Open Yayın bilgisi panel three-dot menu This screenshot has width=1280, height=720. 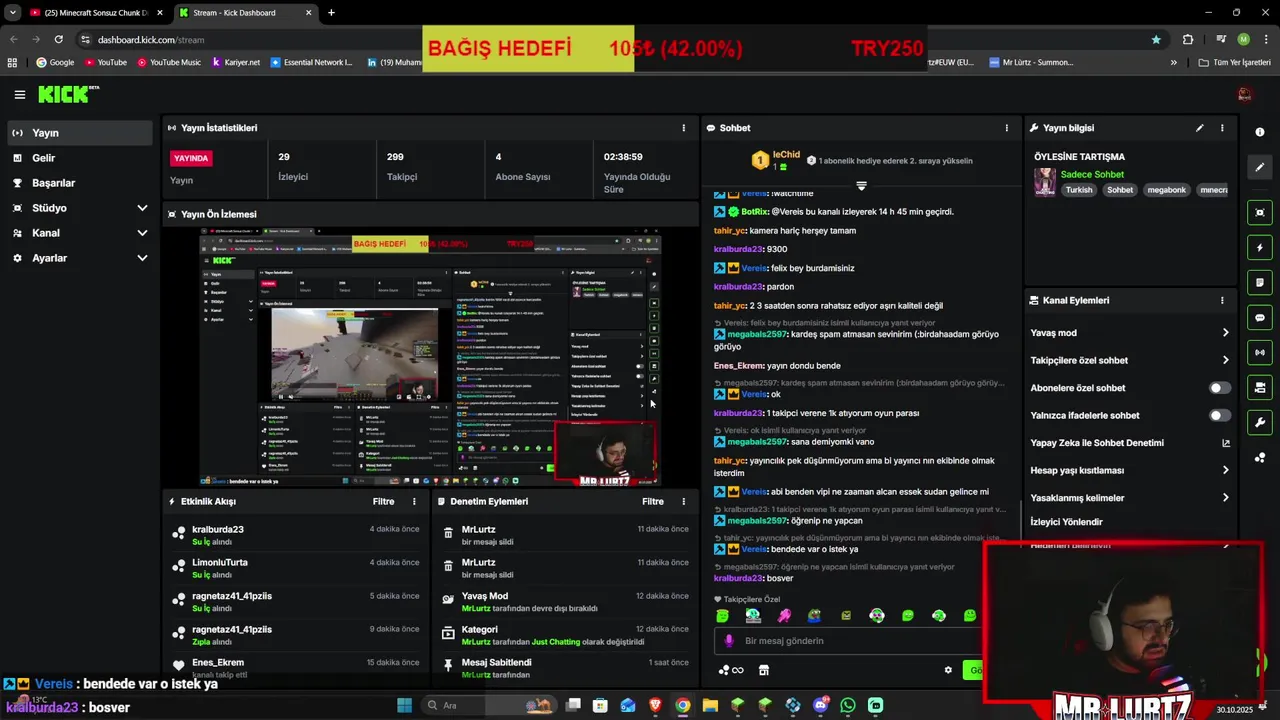click(1222, 128)
